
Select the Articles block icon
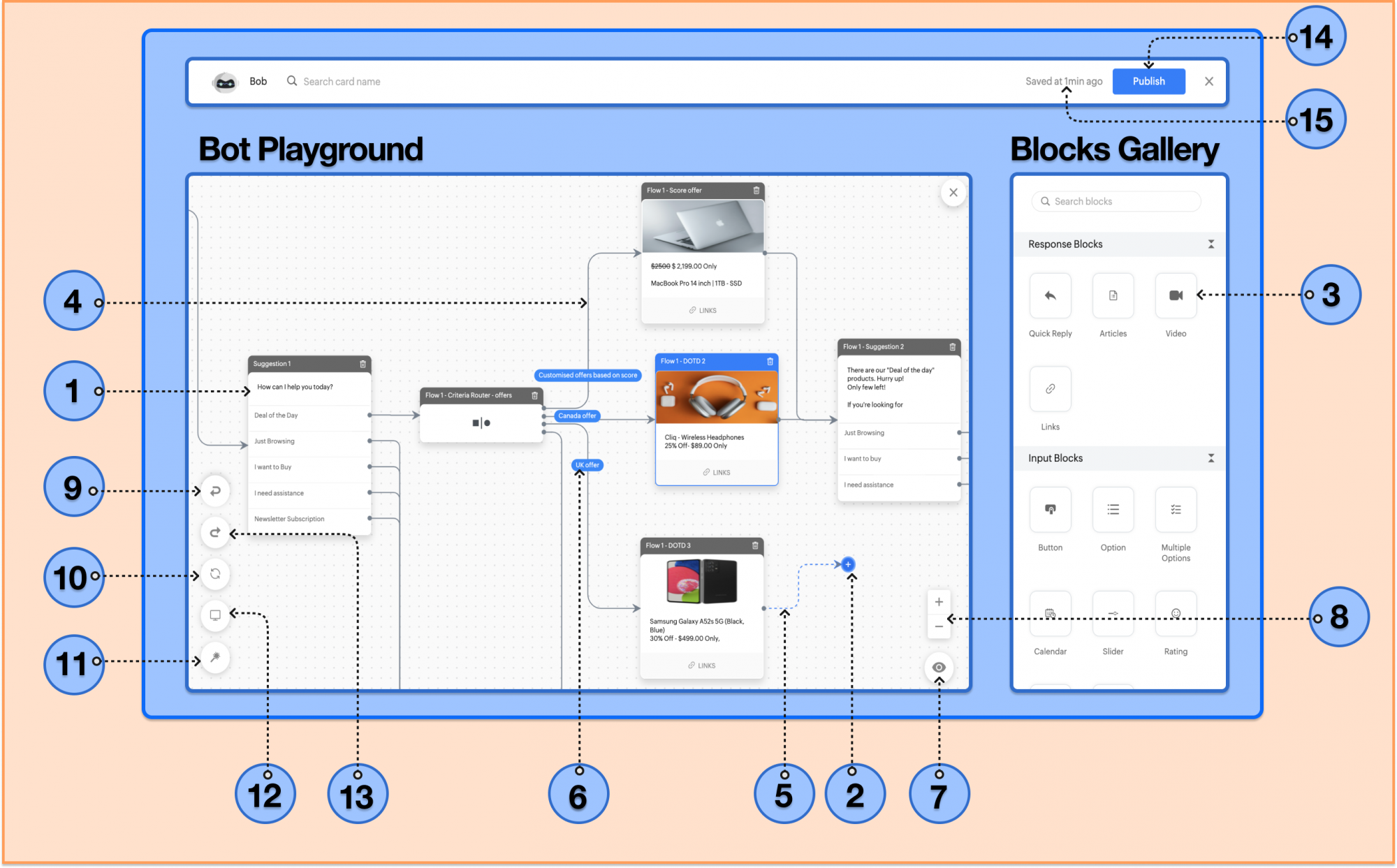pos(1113,296)
